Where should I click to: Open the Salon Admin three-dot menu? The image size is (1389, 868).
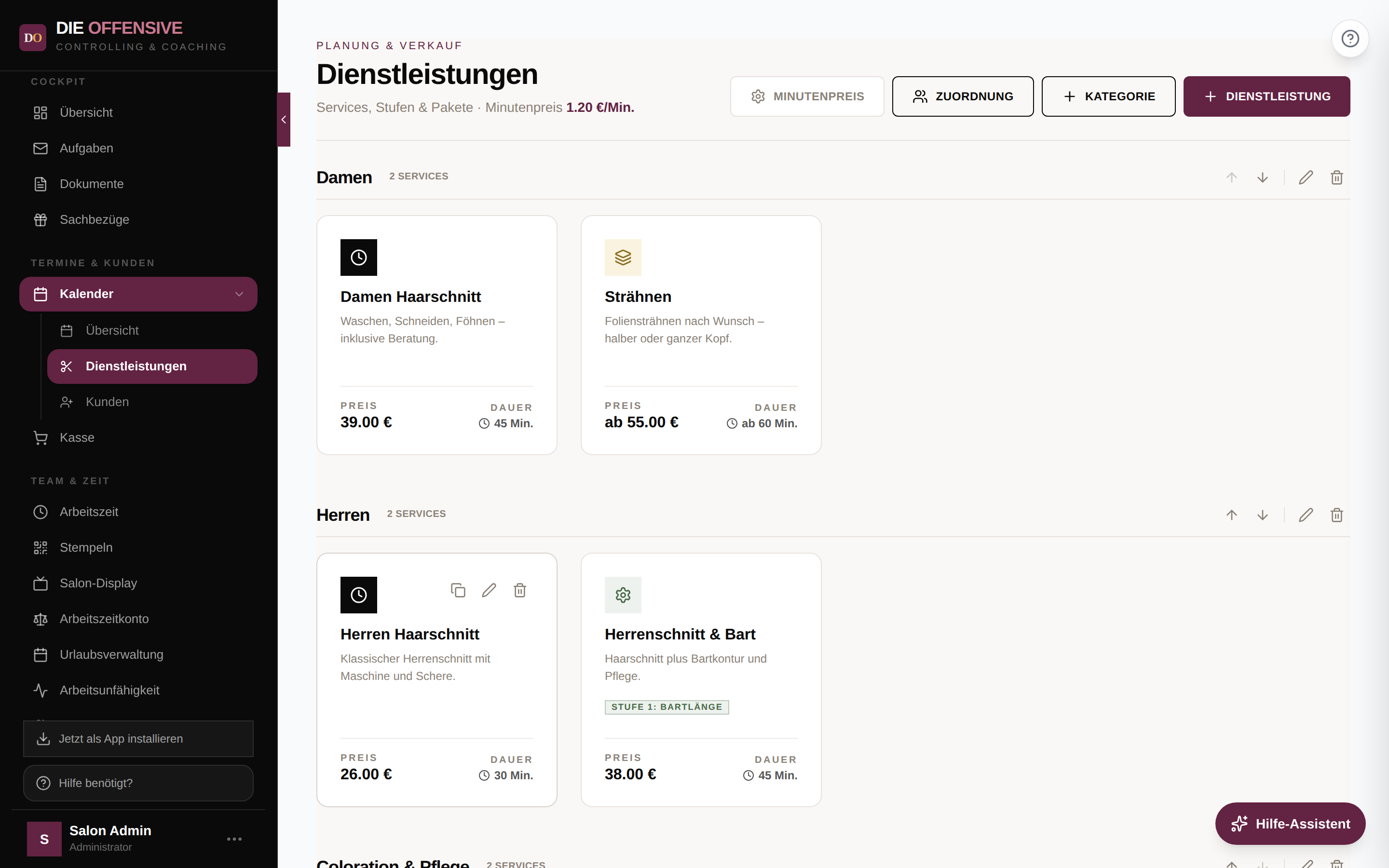[x=234, y=839]
